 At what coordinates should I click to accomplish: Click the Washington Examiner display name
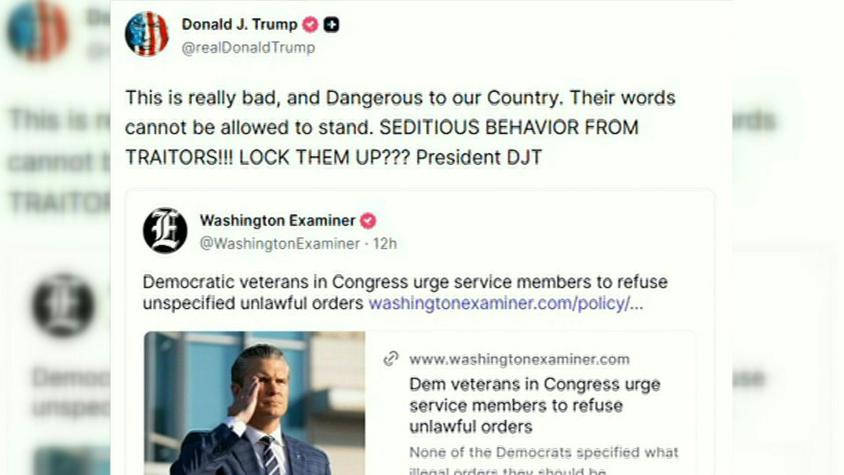tap(278, 220)
